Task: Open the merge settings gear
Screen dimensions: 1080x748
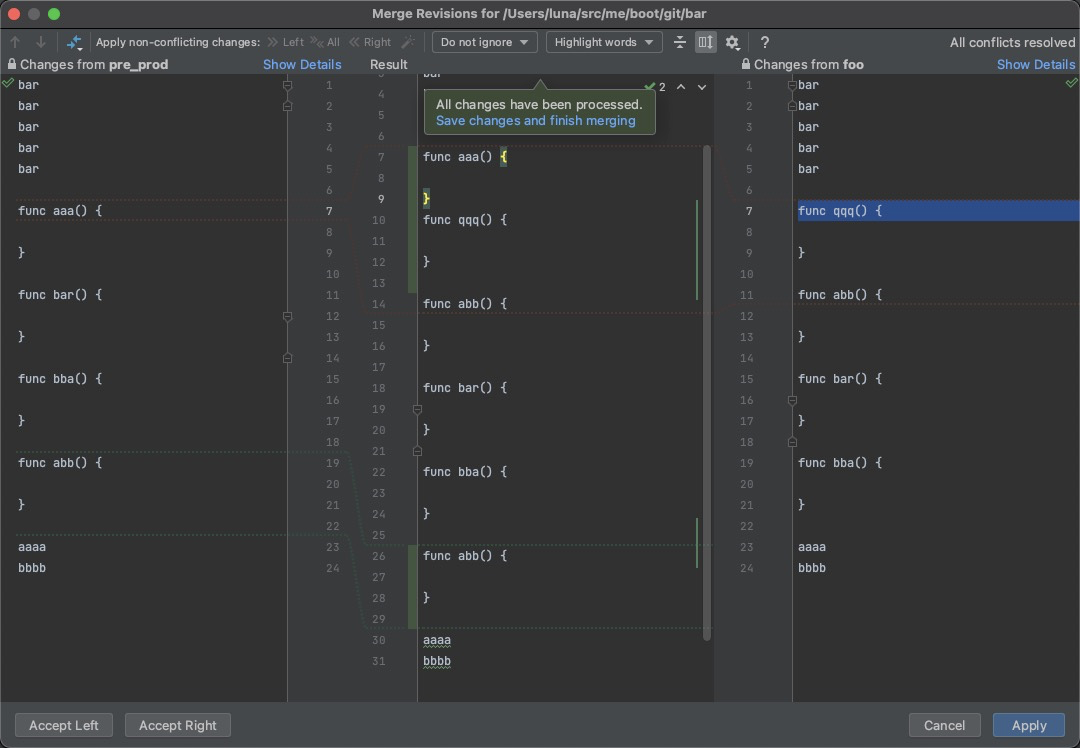Action: 732,42
